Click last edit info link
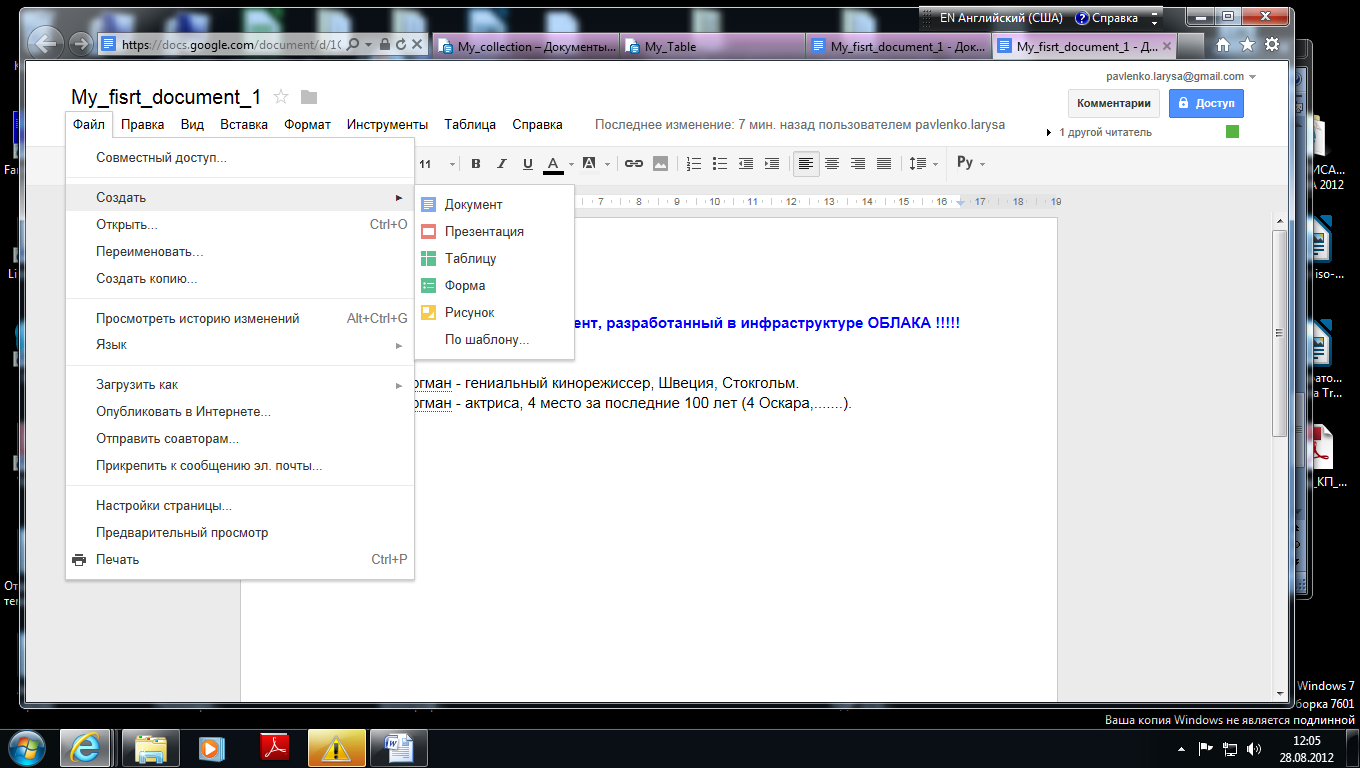 point(800,125)
